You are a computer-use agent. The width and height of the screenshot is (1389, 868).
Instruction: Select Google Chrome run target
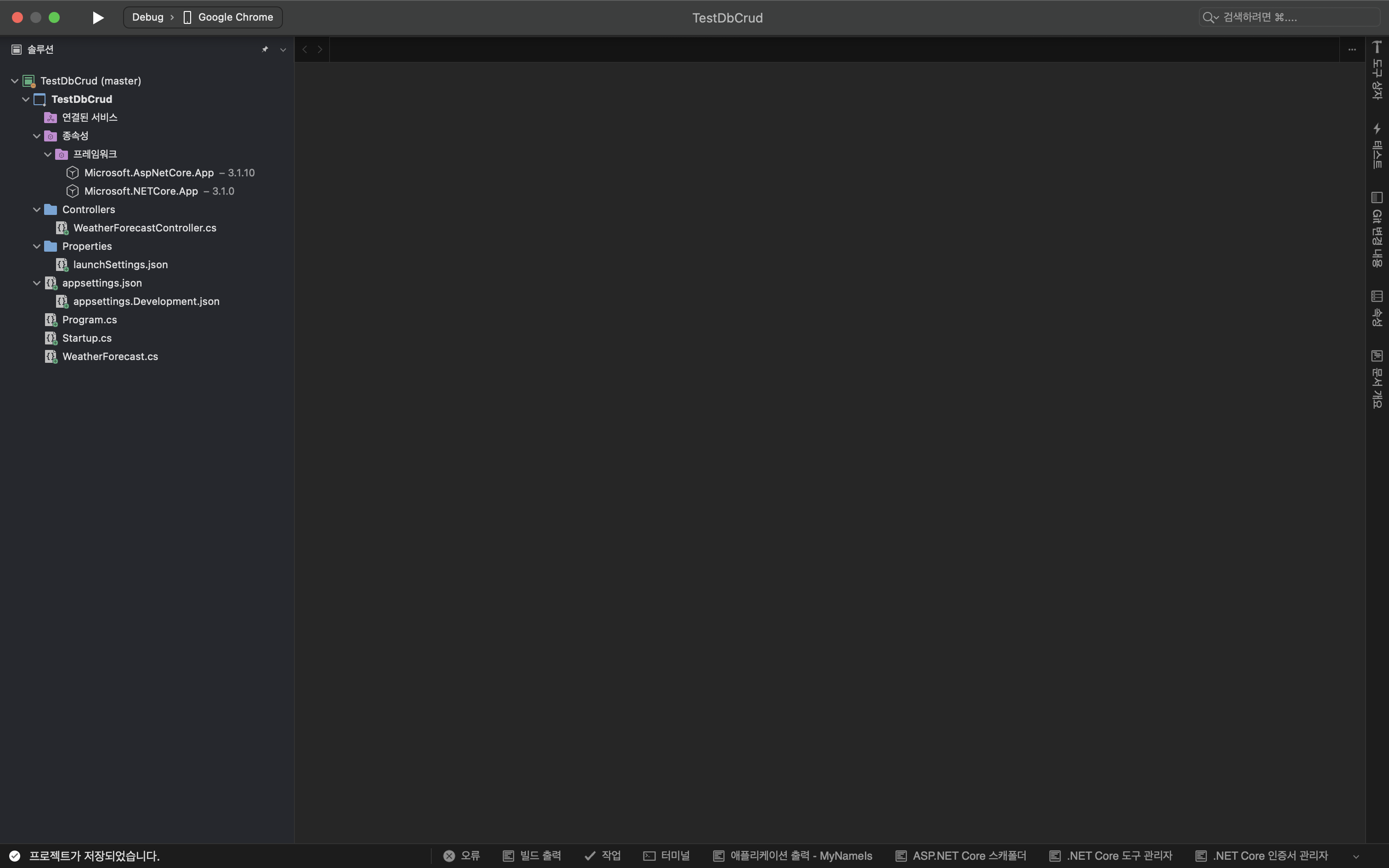235,17
